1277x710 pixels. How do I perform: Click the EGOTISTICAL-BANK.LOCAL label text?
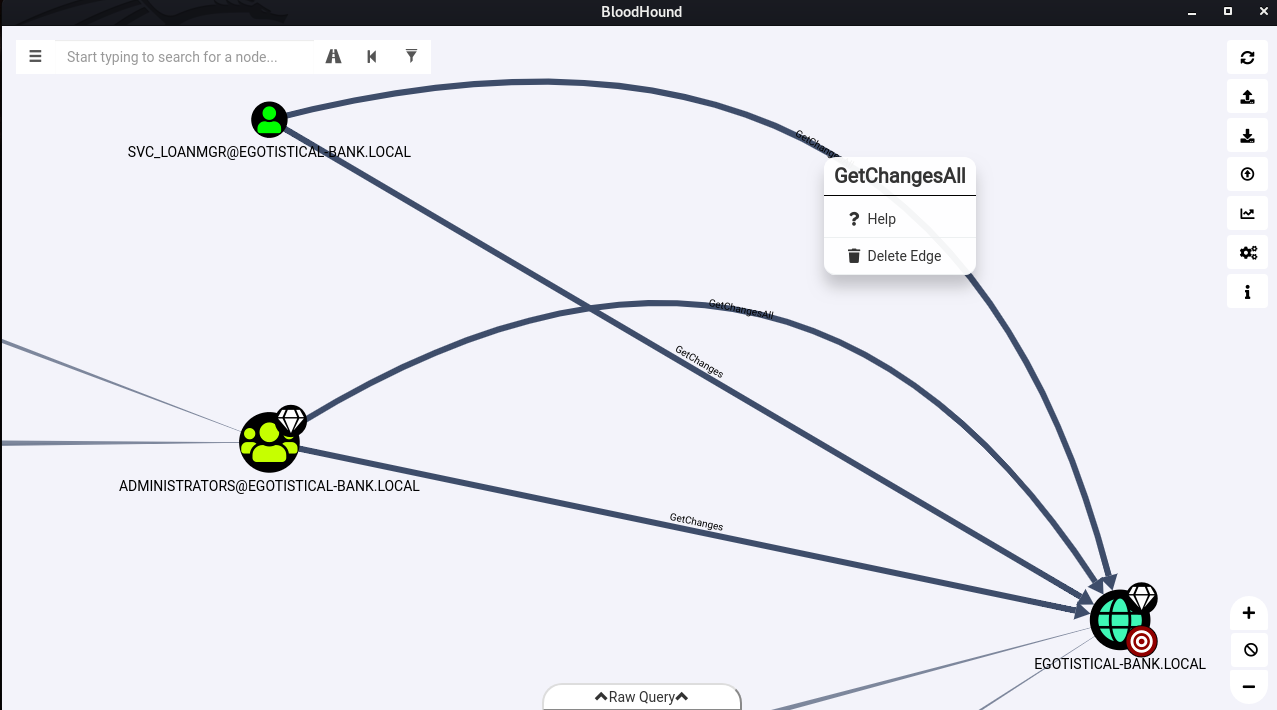pos(1120,664)
